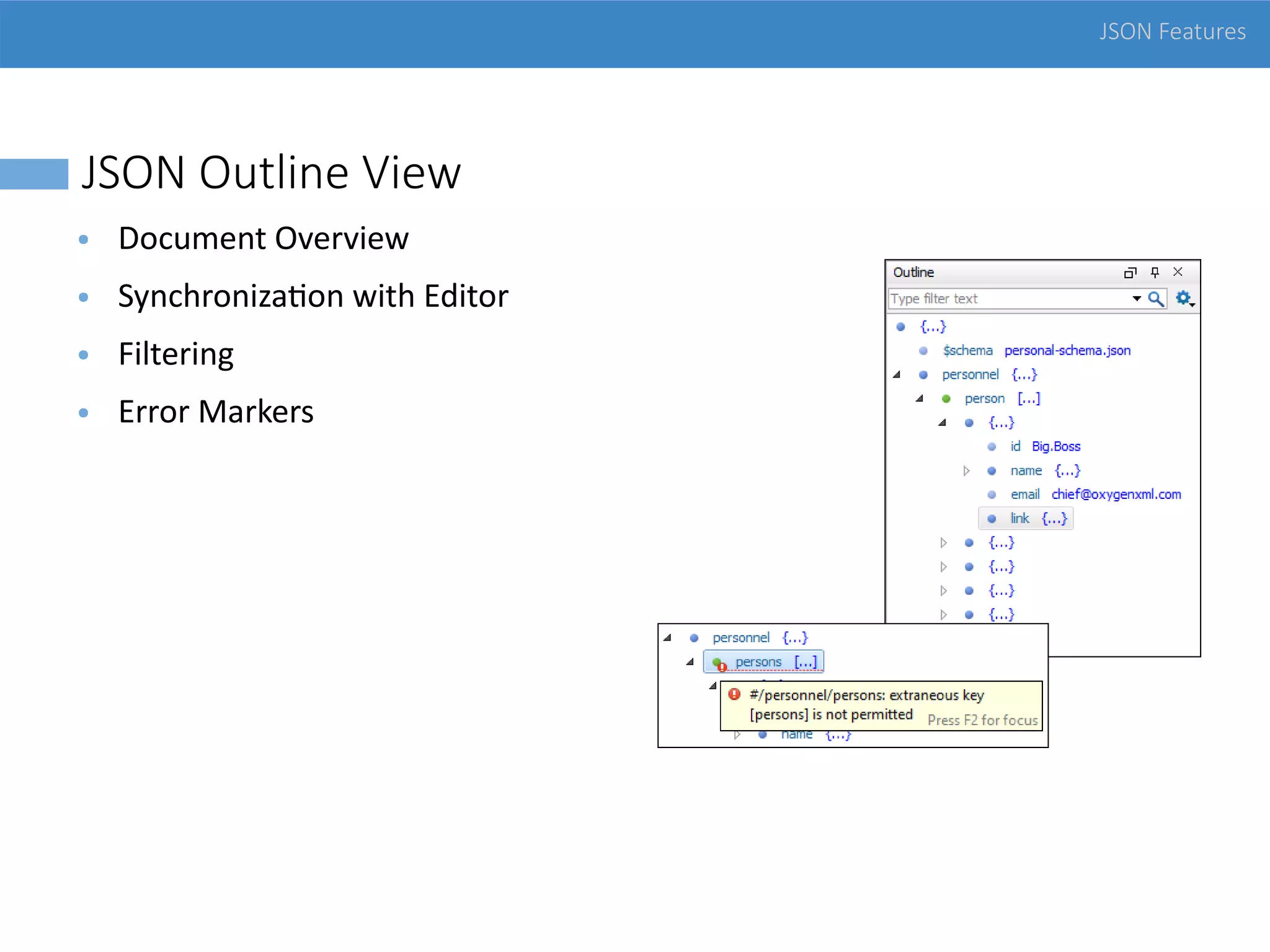Select $schema personal-schema.json node

1037,351
